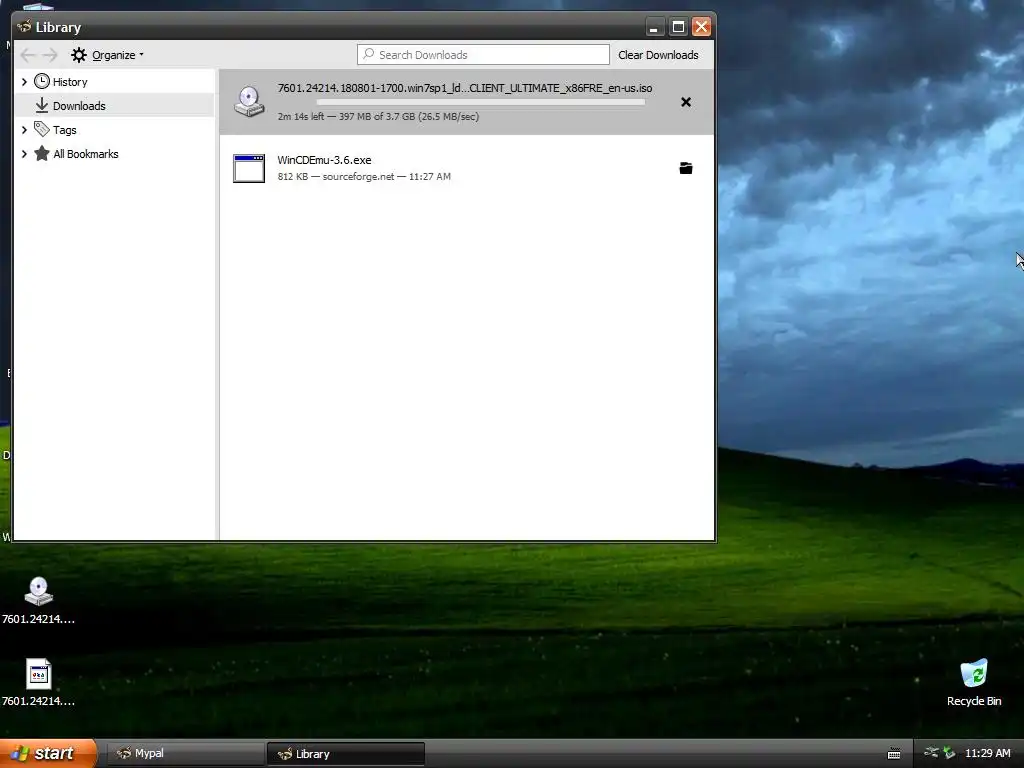Minimize the Library window
Screen dimensions: 1024x768
click(654, 27)
